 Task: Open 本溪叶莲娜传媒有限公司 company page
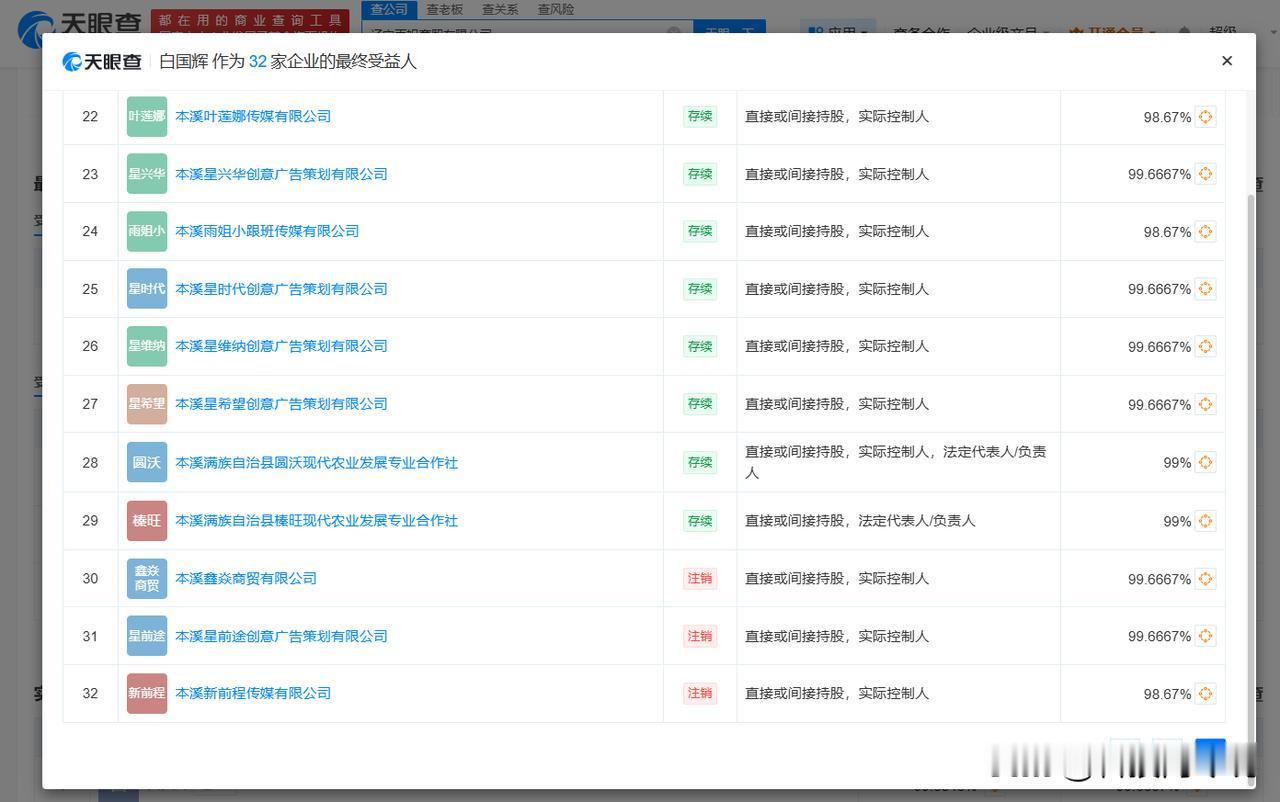[253, 116]
